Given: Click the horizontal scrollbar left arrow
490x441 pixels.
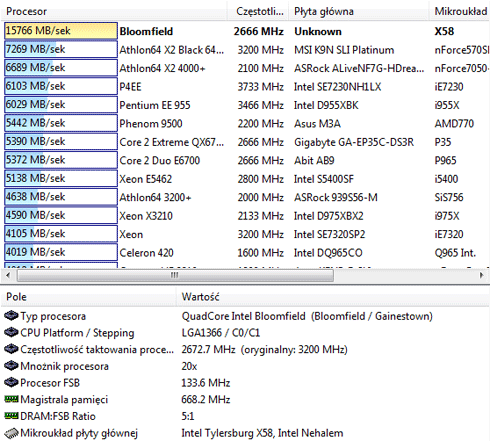Looking at the screenshot, I should (x=8, y=275).
